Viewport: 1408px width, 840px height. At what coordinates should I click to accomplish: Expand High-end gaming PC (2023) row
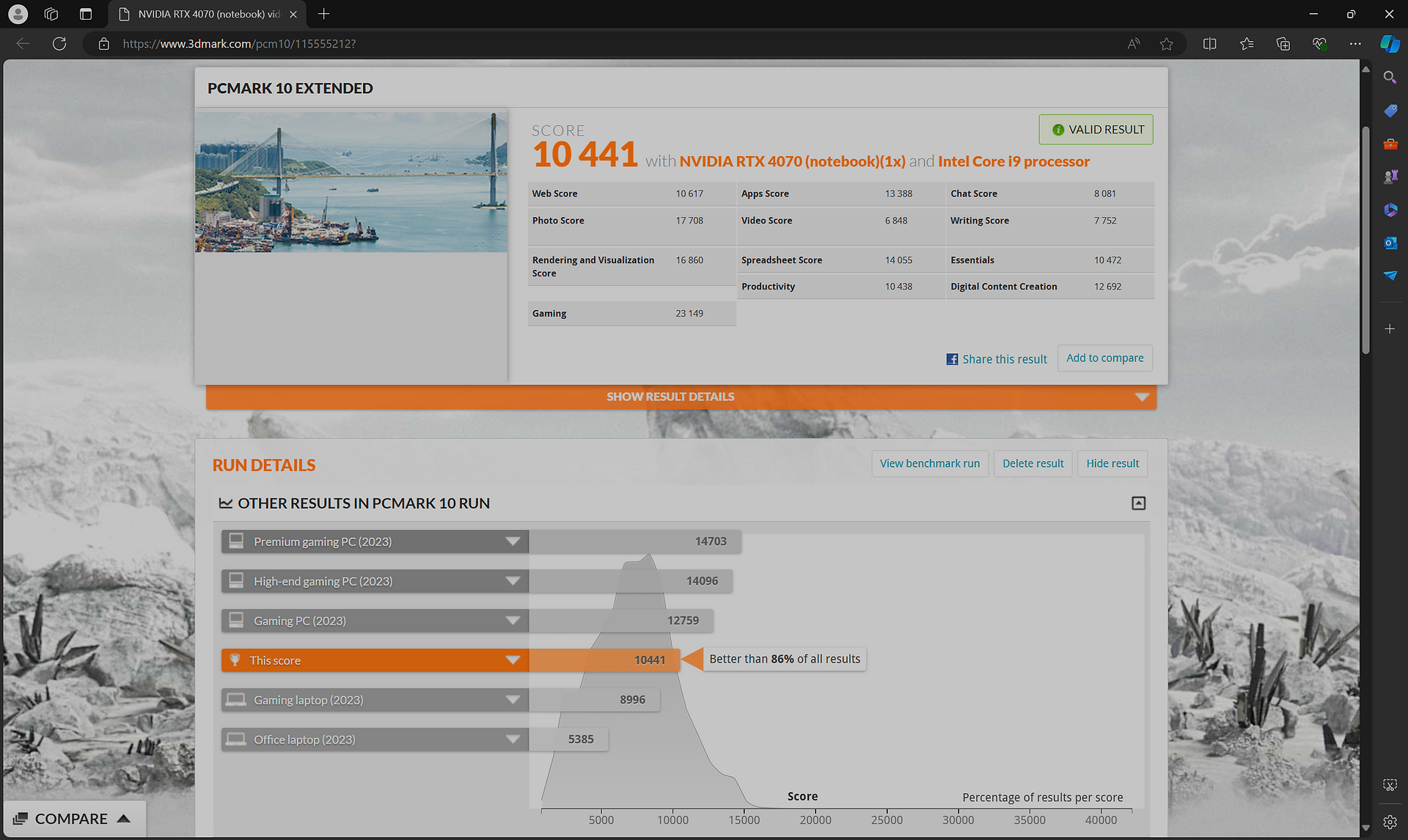pyautogui.click(x=375, y=581)
